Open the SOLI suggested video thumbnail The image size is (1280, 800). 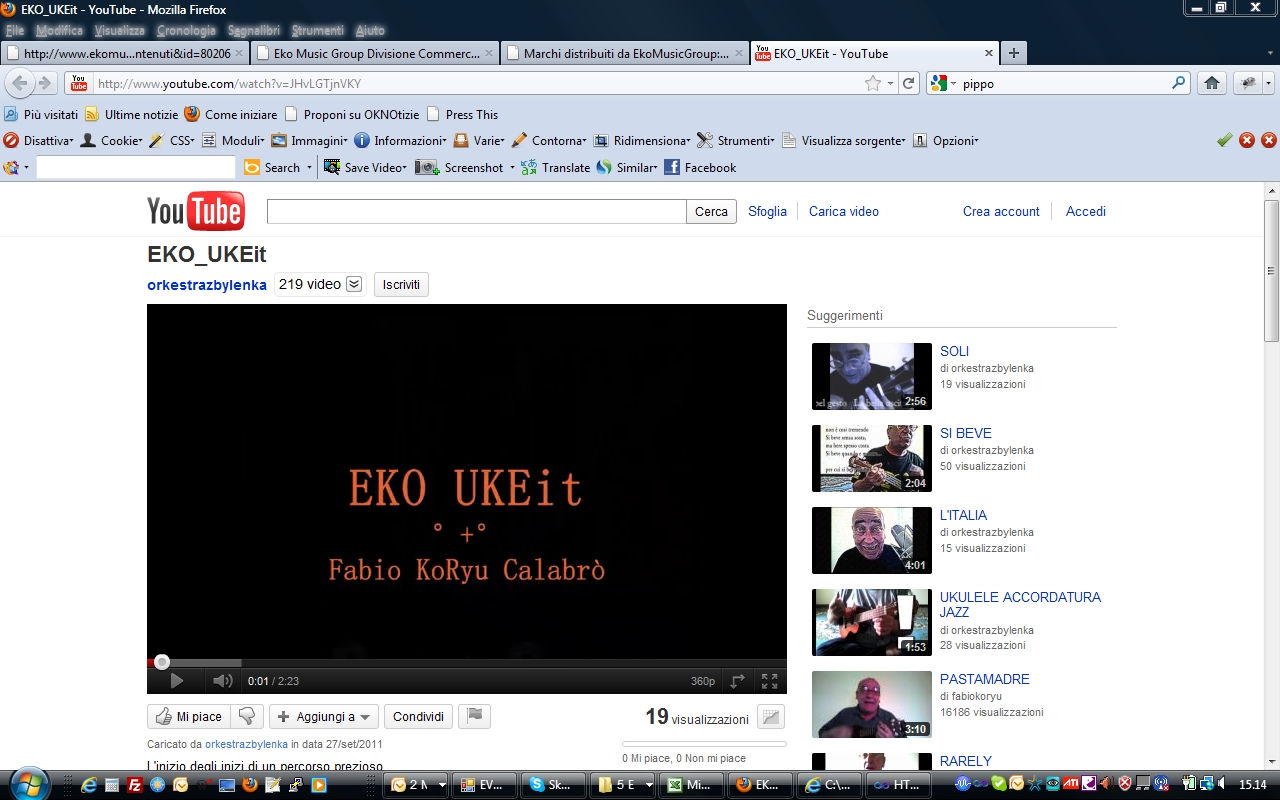click(871, 376)
